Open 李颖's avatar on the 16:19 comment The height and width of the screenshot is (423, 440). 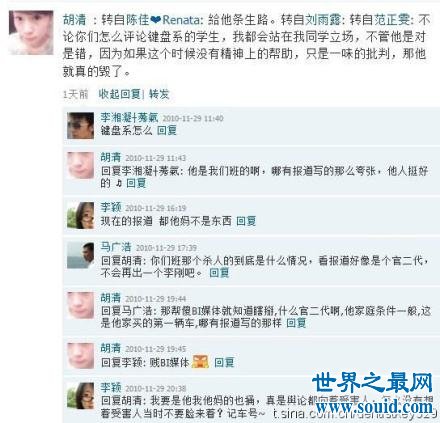pyautogui.click(x=80, y=215)
